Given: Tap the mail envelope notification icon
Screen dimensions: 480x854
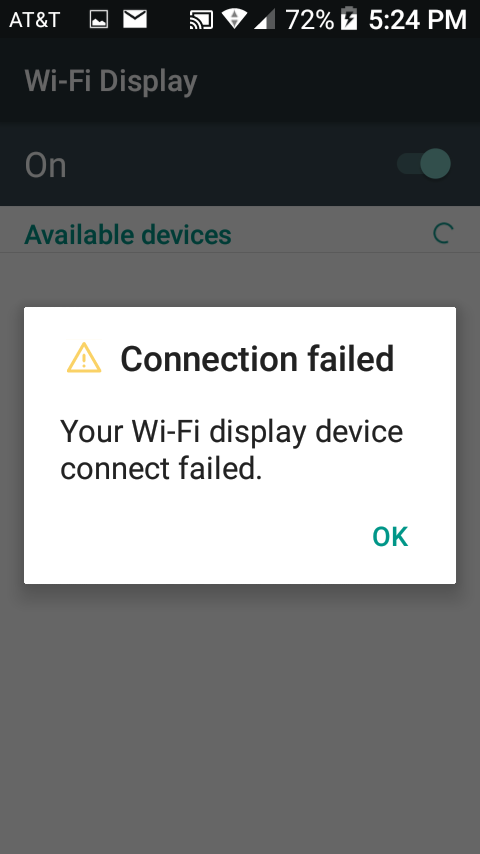Looking at the screenshot, I should 135,20.
